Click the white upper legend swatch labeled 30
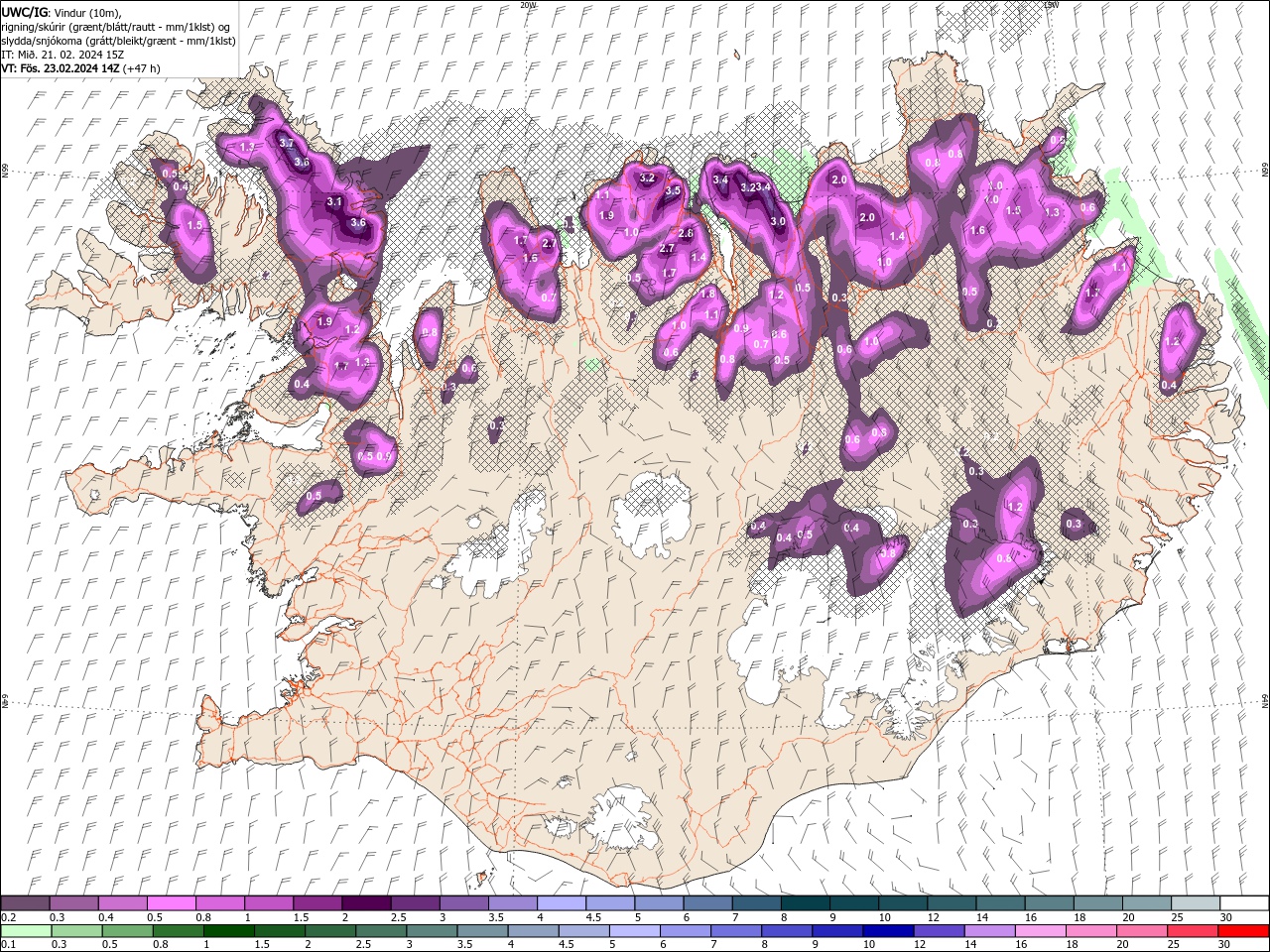 point(1245,903)
